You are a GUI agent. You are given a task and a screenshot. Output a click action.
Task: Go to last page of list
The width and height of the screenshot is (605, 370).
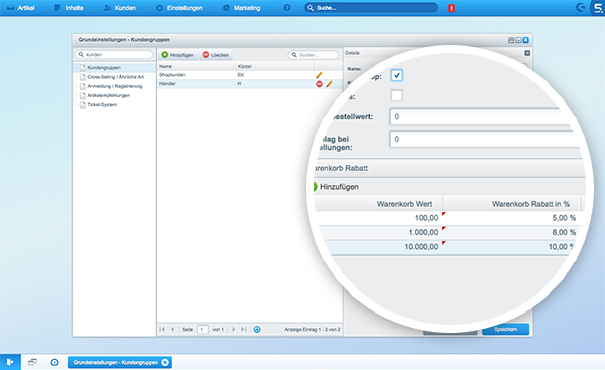click(243, 329)
